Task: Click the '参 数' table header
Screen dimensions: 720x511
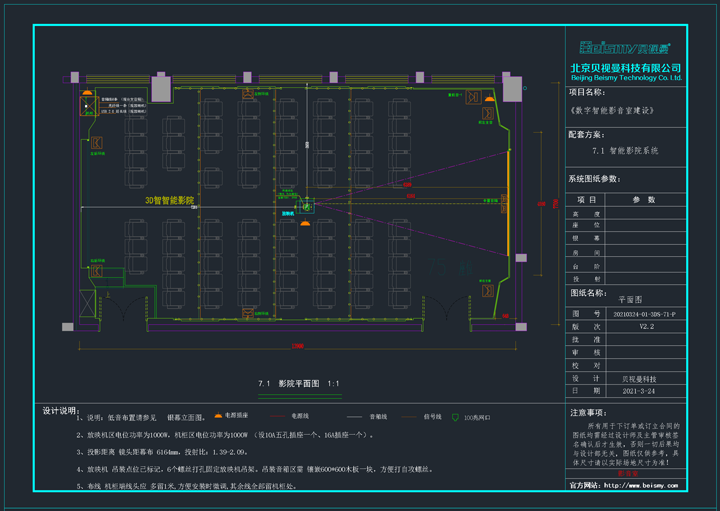Action: [x=644, y=200]
